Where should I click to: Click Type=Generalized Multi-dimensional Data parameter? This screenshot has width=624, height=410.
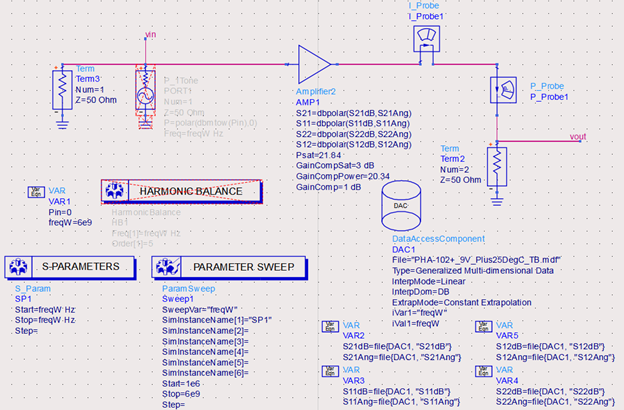click(x=473, y=271)
